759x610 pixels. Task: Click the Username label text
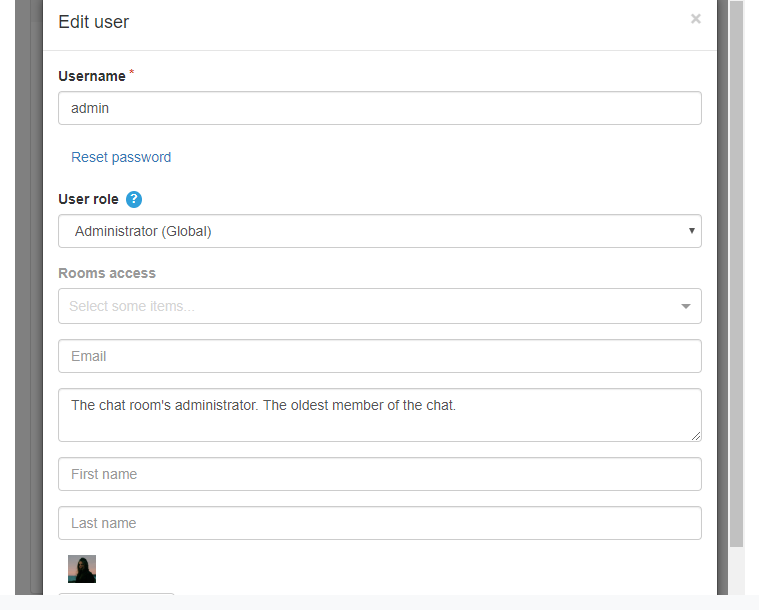(x=92, y=76)
